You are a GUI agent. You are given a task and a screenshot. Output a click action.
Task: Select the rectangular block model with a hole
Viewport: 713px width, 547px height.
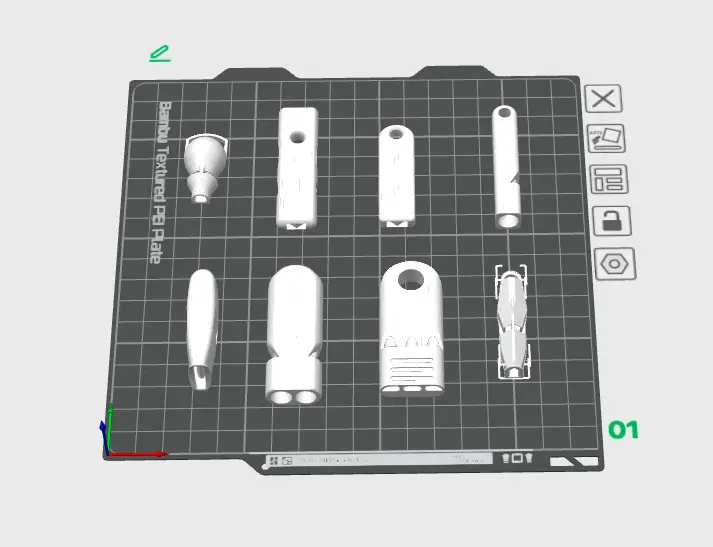[x=297, y=168]
